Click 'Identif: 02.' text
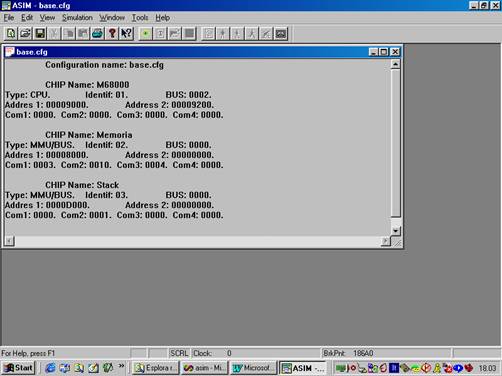 pyautogui.click(x=106, y=145)
